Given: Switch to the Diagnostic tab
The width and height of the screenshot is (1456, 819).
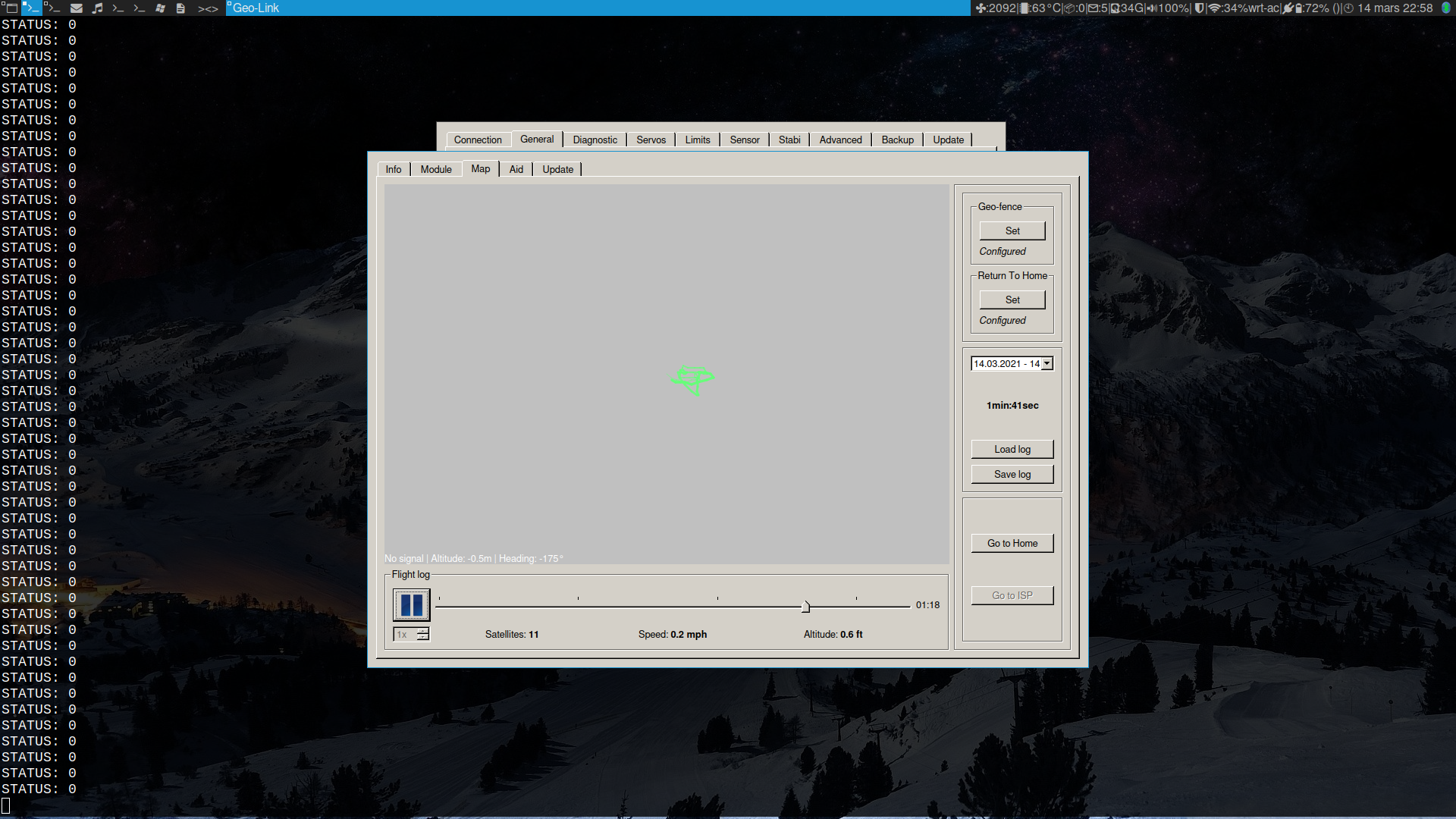Looking at the screenshot, I should pos(595,140).
